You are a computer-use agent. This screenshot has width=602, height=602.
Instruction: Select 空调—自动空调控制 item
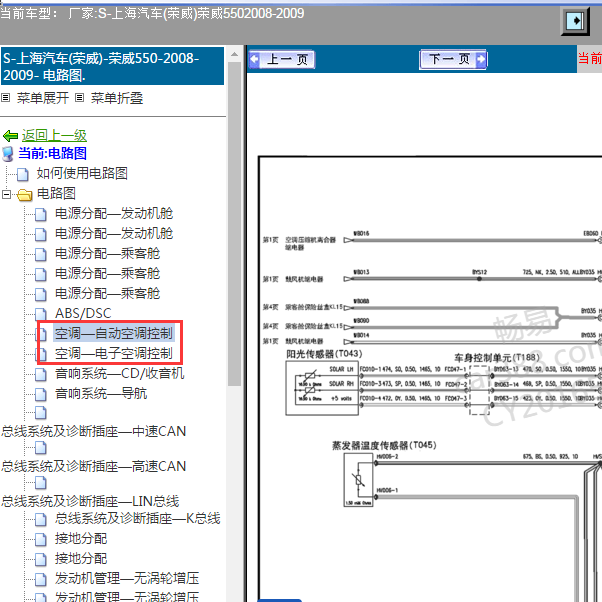[x=114, y=333]
